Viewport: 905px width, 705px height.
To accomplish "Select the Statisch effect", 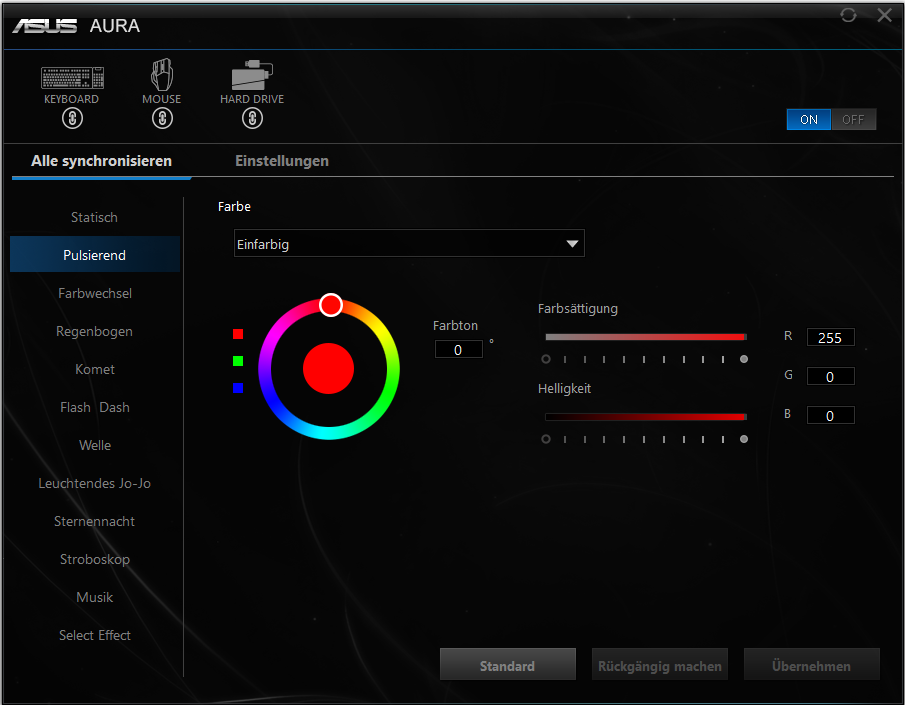I will pyautogui.click(x=95, y=217).
